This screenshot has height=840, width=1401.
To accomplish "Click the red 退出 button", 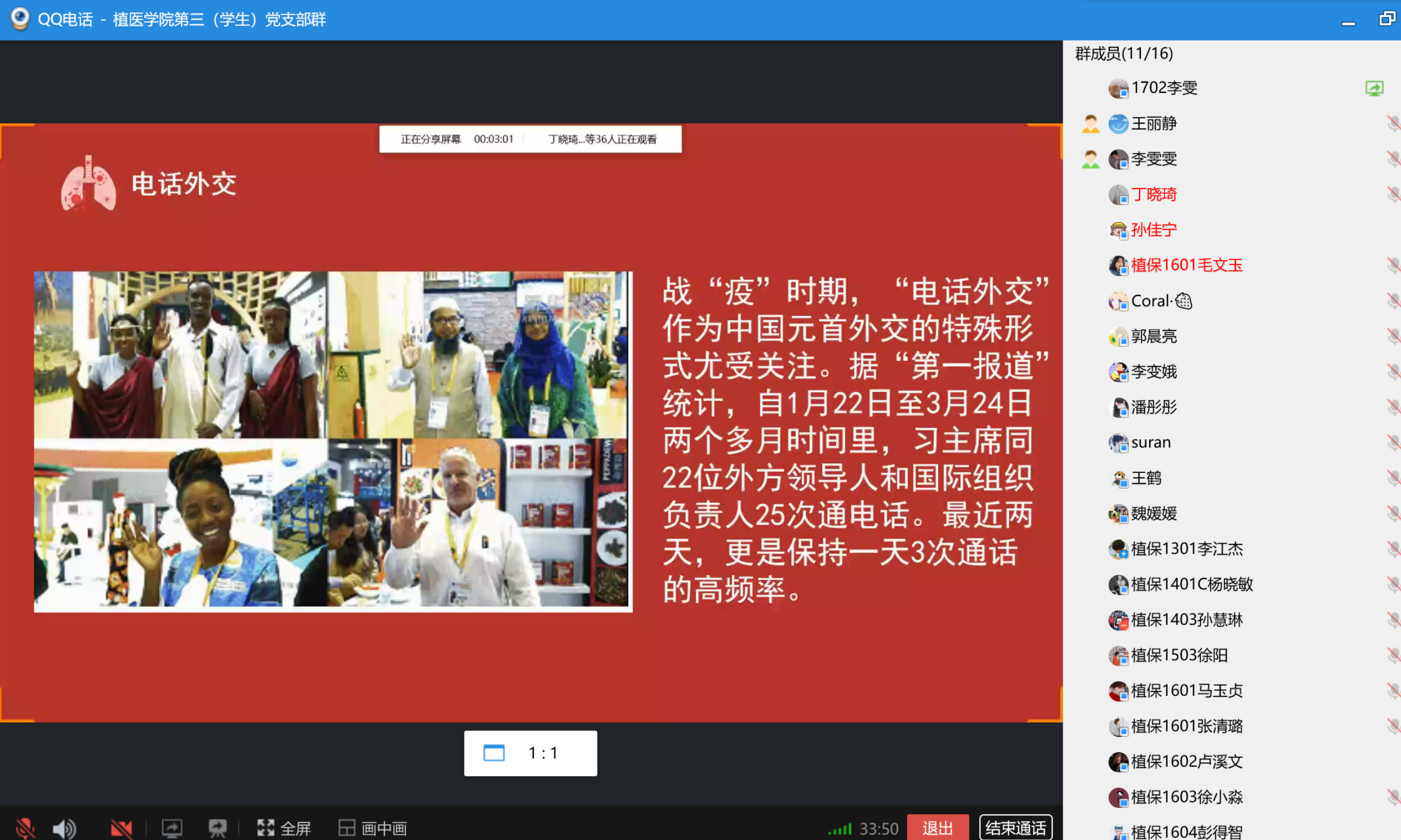I will [x=938, y=828].
